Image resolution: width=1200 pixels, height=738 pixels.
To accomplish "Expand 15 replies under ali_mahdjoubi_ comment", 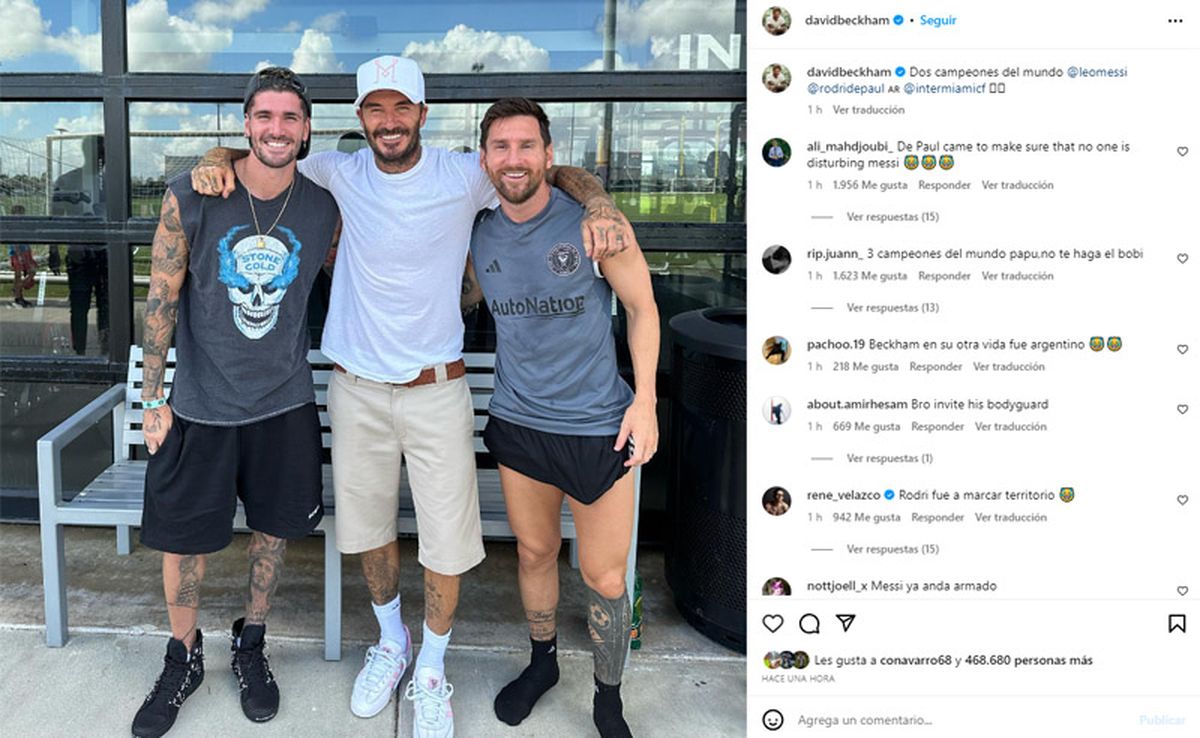I will (892, 217).
